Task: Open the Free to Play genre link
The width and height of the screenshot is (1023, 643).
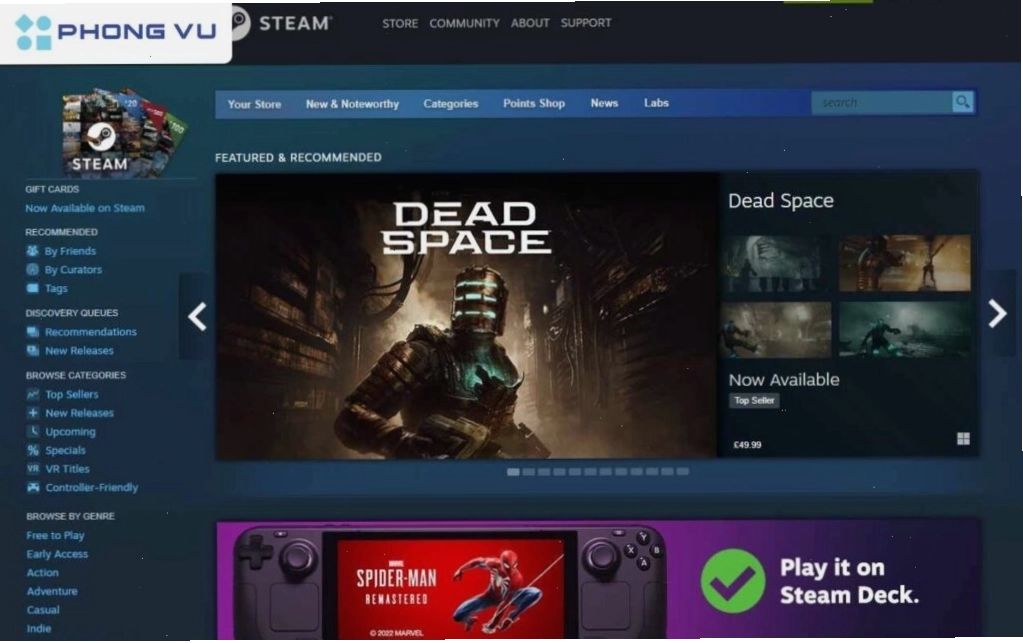Action: click(55, 535)
